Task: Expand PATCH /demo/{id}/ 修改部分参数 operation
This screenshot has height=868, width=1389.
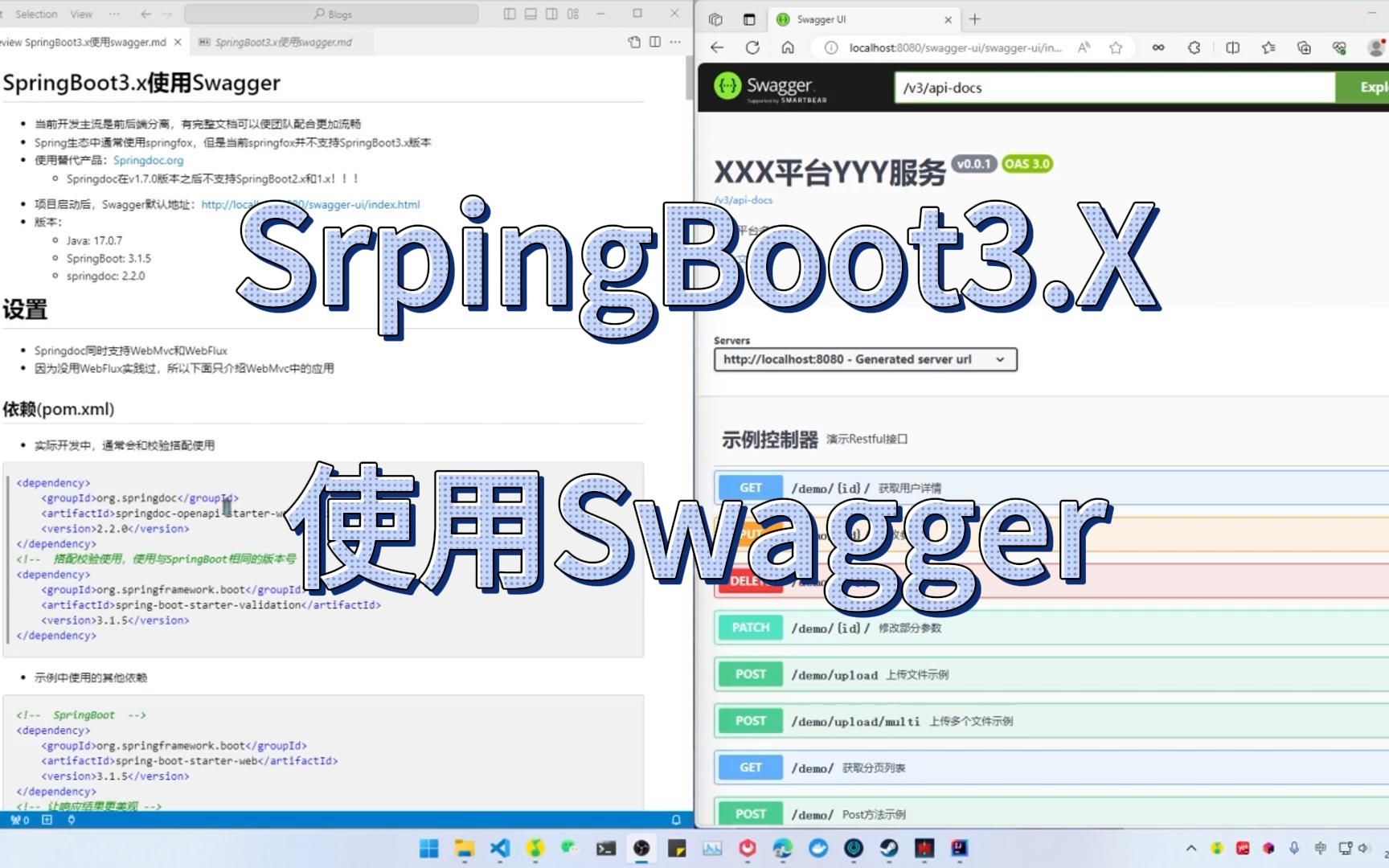Action: [x=1051, y=628]
